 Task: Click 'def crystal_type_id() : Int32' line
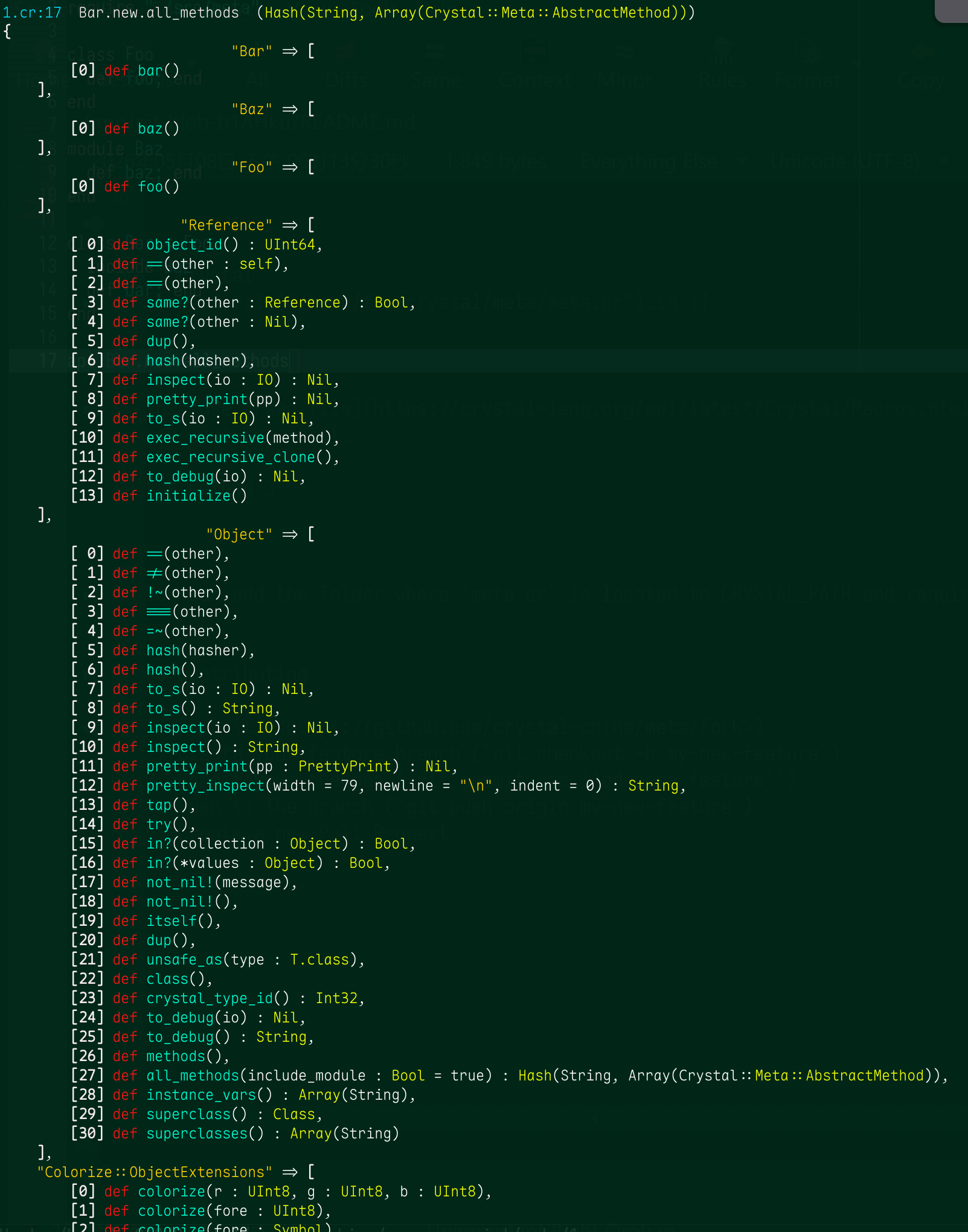coord(239,998)
